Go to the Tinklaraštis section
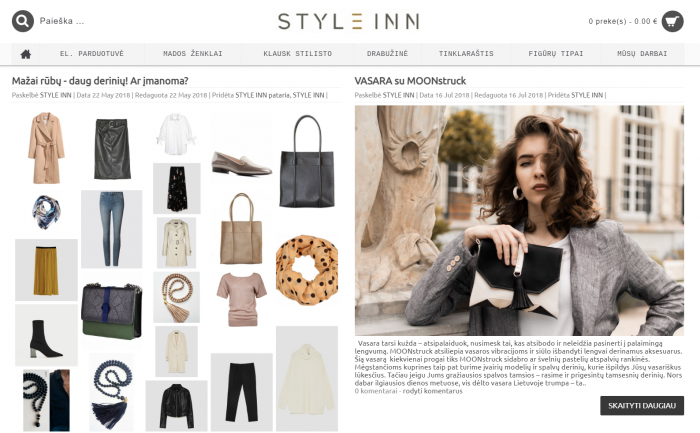Image resolution: width=700 pixels, height=433 pixels. (x=466, y=54)
